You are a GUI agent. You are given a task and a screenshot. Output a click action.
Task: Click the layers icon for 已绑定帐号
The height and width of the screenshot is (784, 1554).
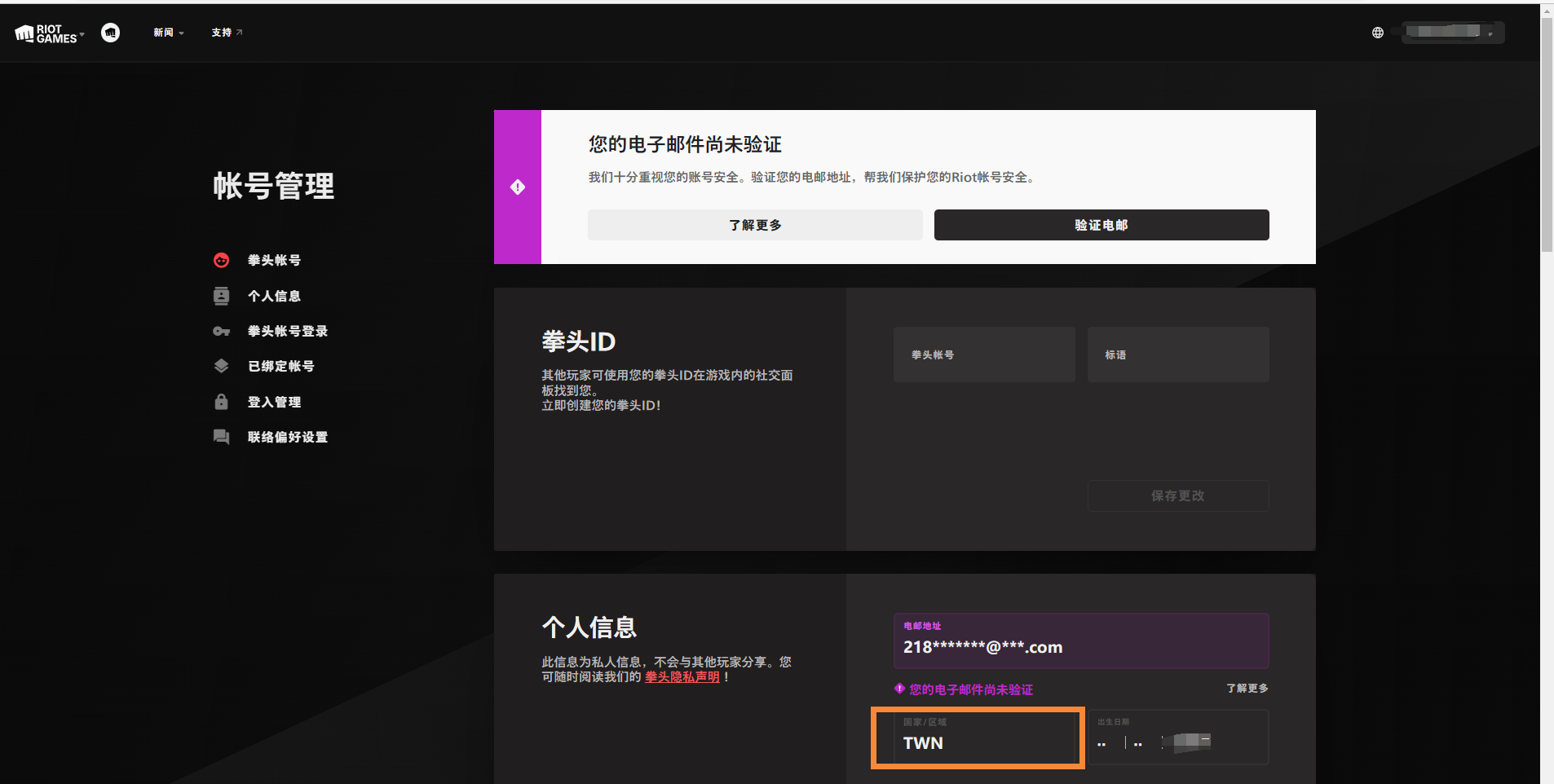(221, 366)
